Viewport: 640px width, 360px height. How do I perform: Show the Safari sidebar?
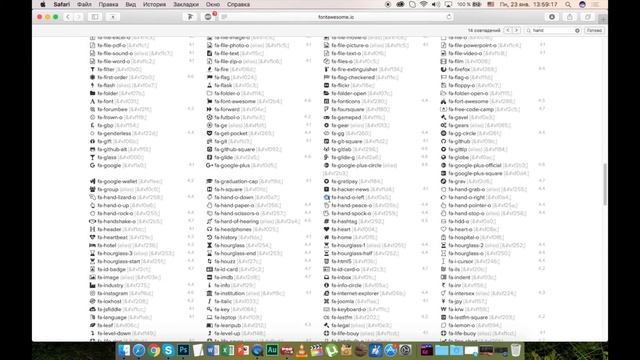pos(95,17)
